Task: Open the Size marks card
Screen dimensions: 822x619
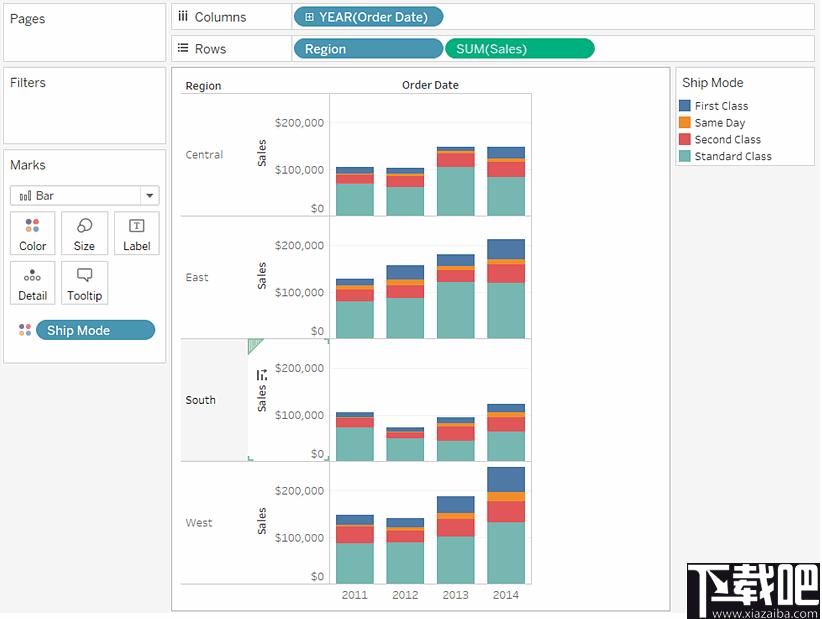Action: (84, 233)
